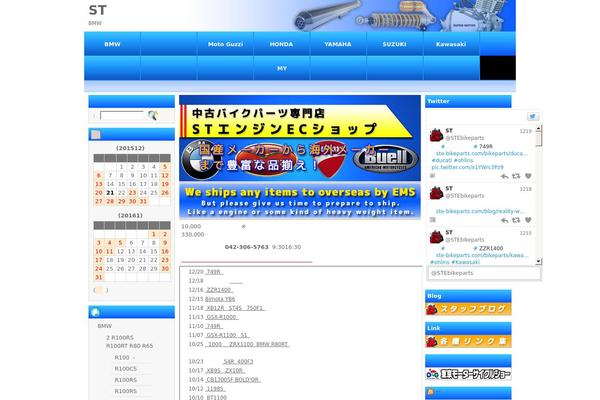Click the (20161) calendar month heading
600x400 pixels.
point(130,216)
